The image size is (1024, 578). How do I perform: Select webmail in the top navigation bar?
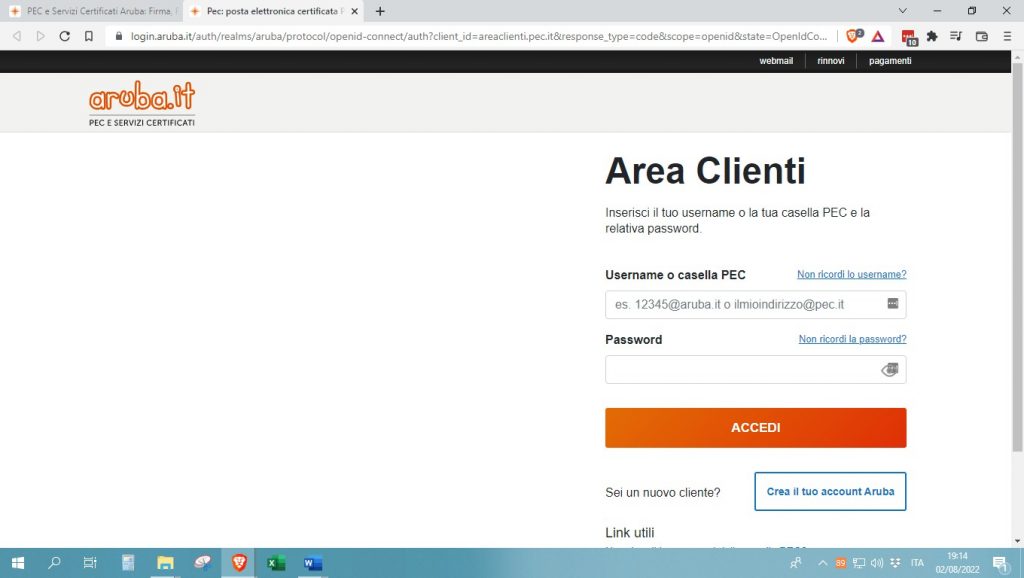click(777, 60)
